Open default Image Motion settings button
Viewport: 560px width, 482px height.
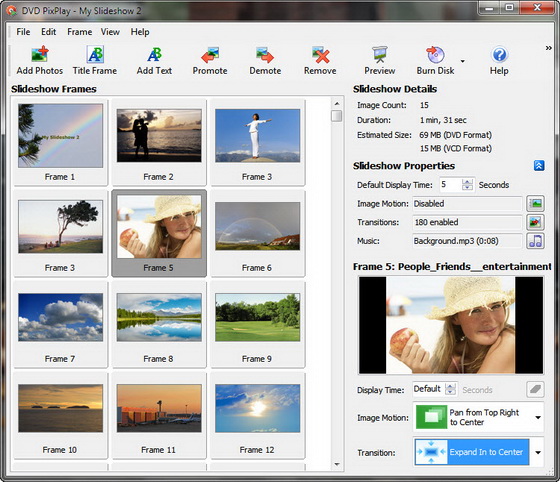coord(535,204)
